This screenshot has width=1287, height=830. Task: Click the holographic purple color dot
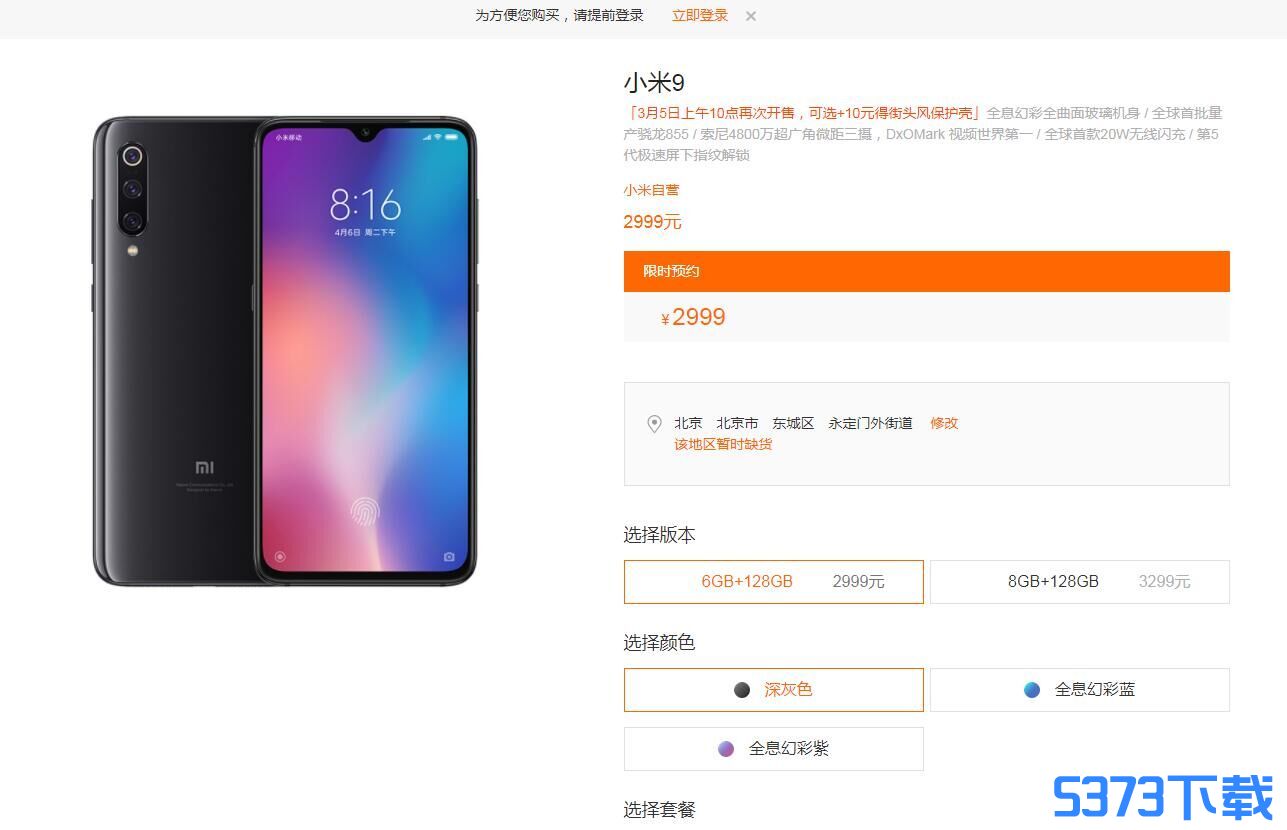pyautogui.click(x=726, y=749)
